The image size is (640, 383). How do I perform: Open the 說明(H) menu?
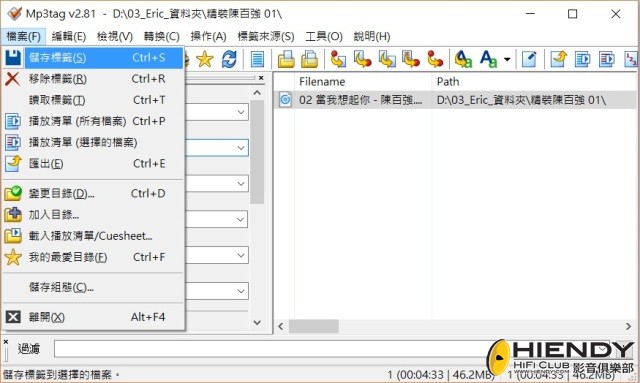point(372,36)
